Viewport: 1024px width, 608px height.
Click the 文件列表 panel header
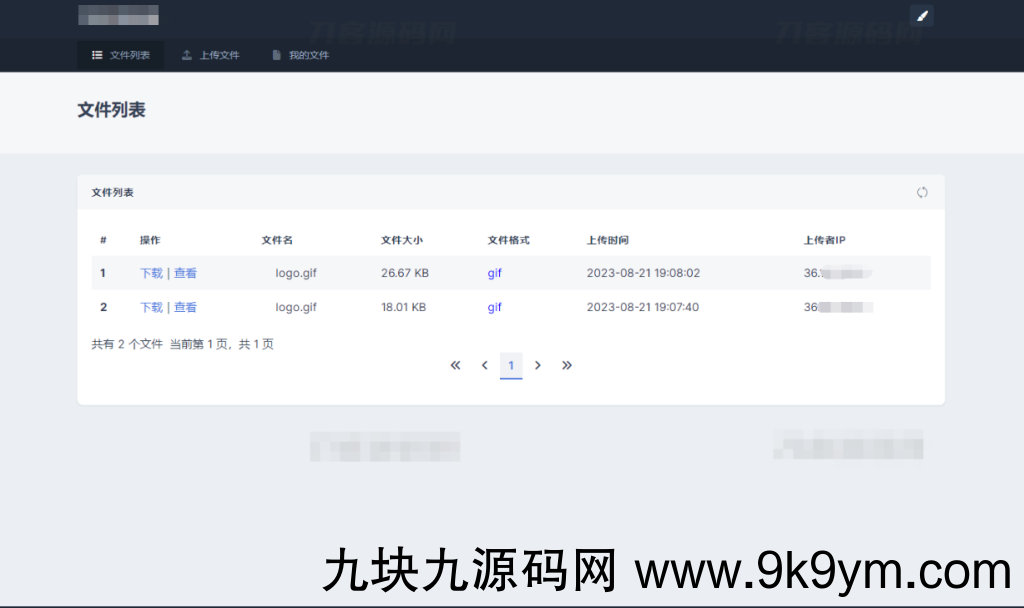[112, 192]
